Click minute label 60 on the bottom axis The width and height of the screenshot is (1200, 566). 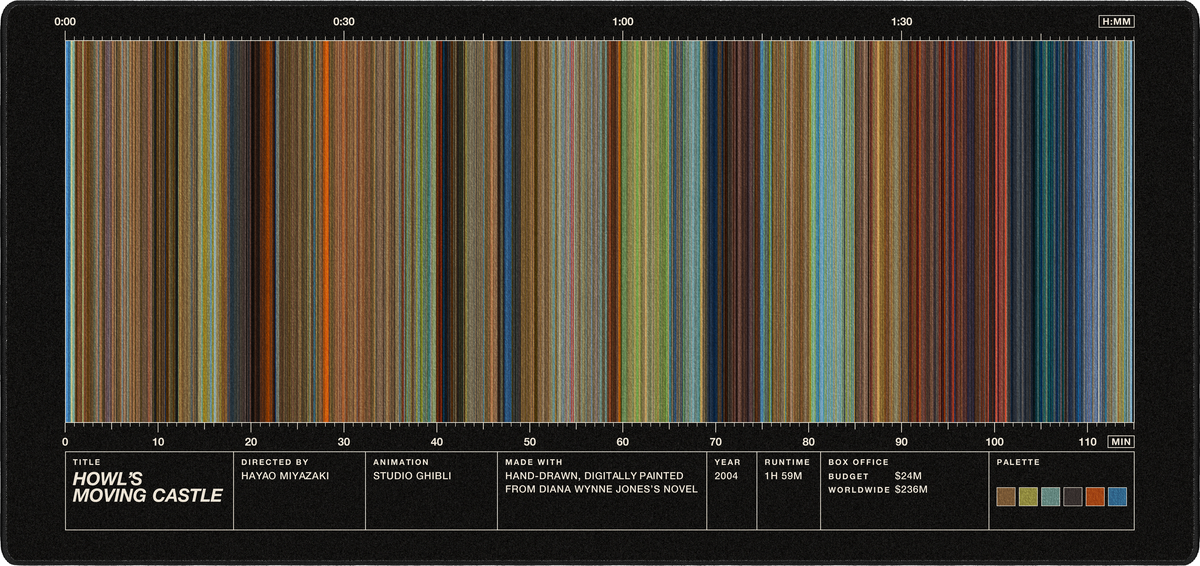pyautogui.click(x=623, y=441)
